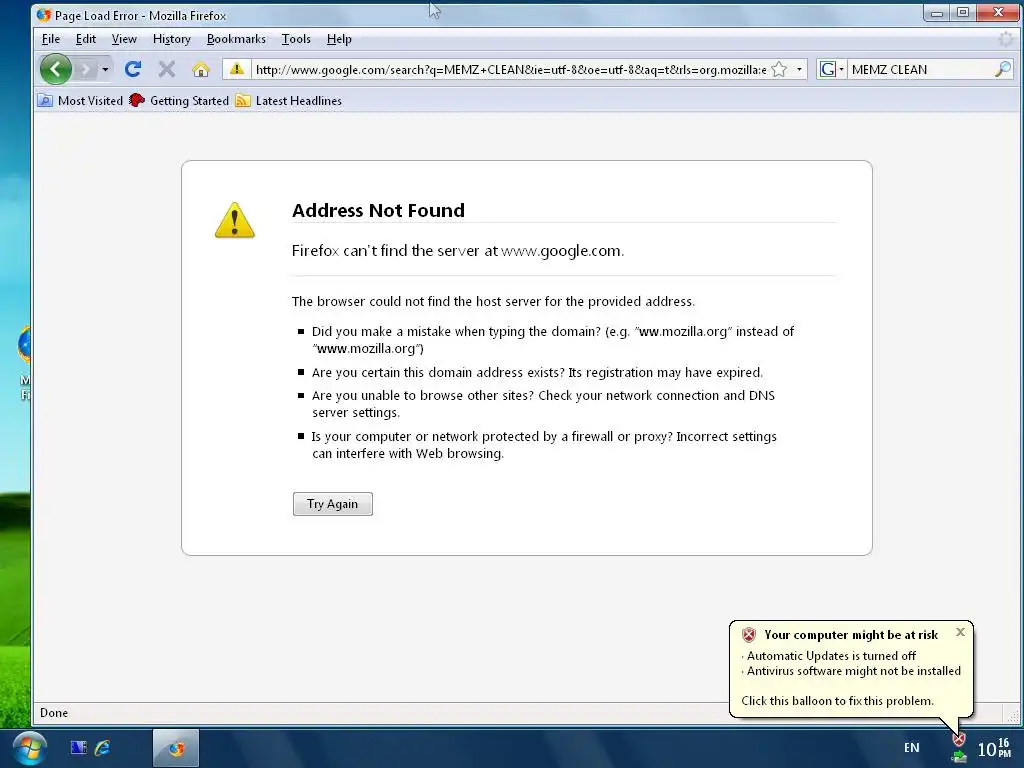Click 'Firefox can't find the server' text
The width and height of the screenshot is (1024, 768).
(x=458, y=251)
